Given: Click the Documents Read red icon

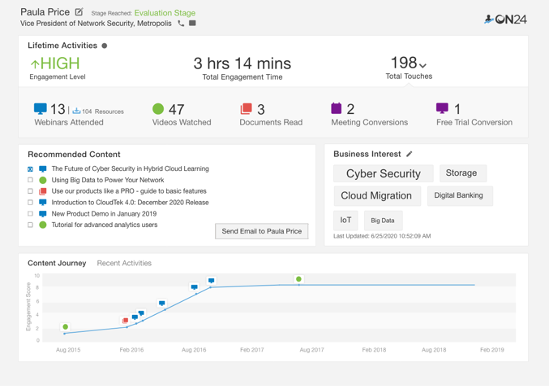Looking at the screenshot, I should click(x=246, y=109).
